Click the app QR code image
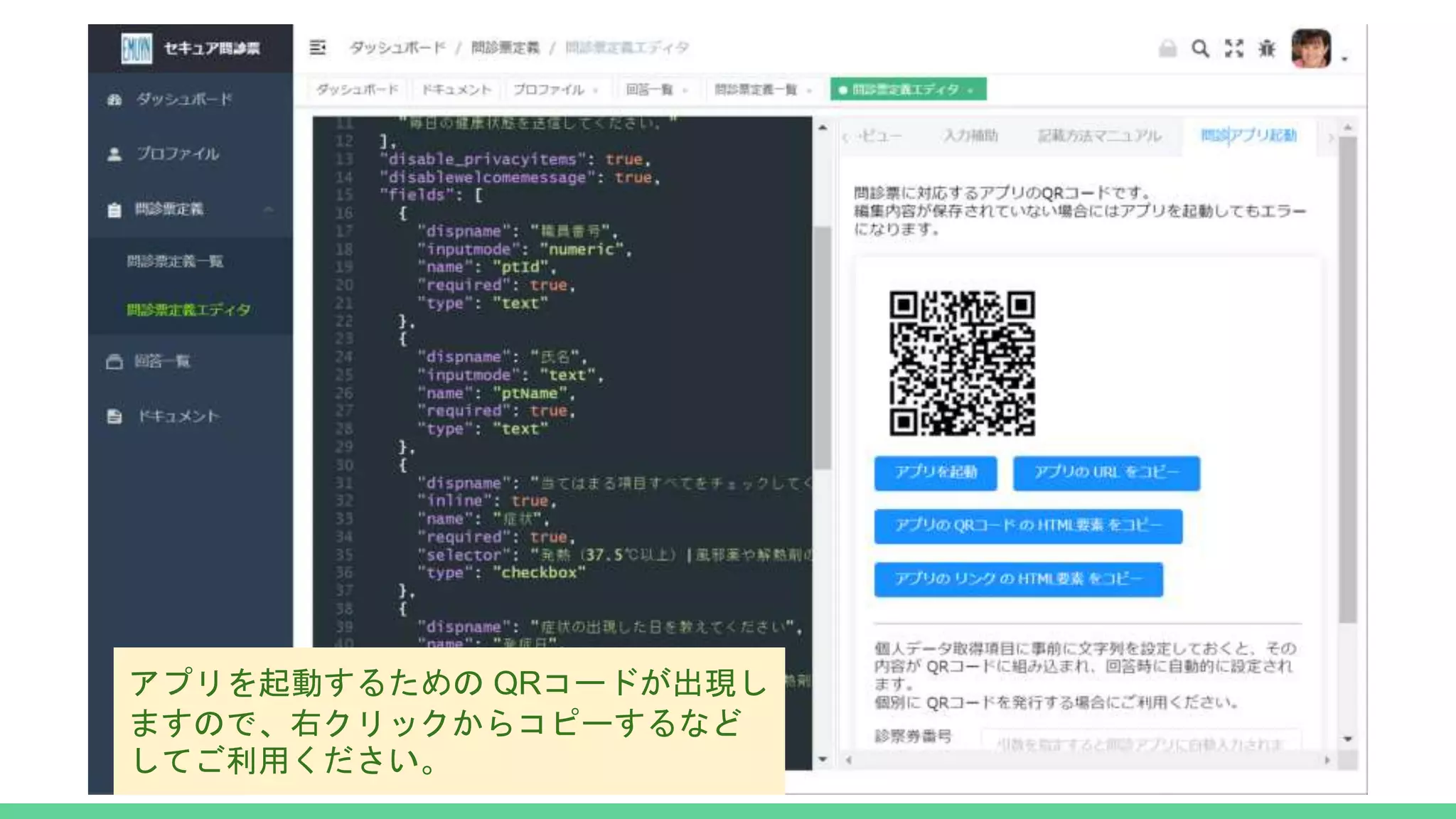Screen dimensions: 1456x819 point(962,363)
